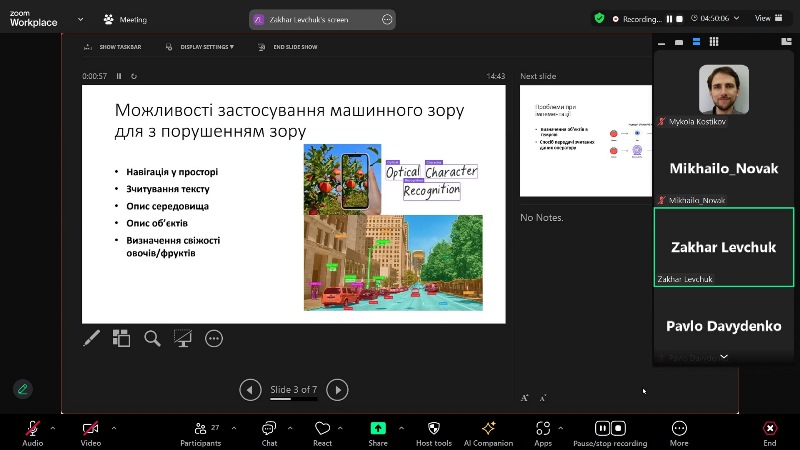Pause the meeting recording in bottom bar
This screenshot has width=800, height=450.
tap(602, 428)
